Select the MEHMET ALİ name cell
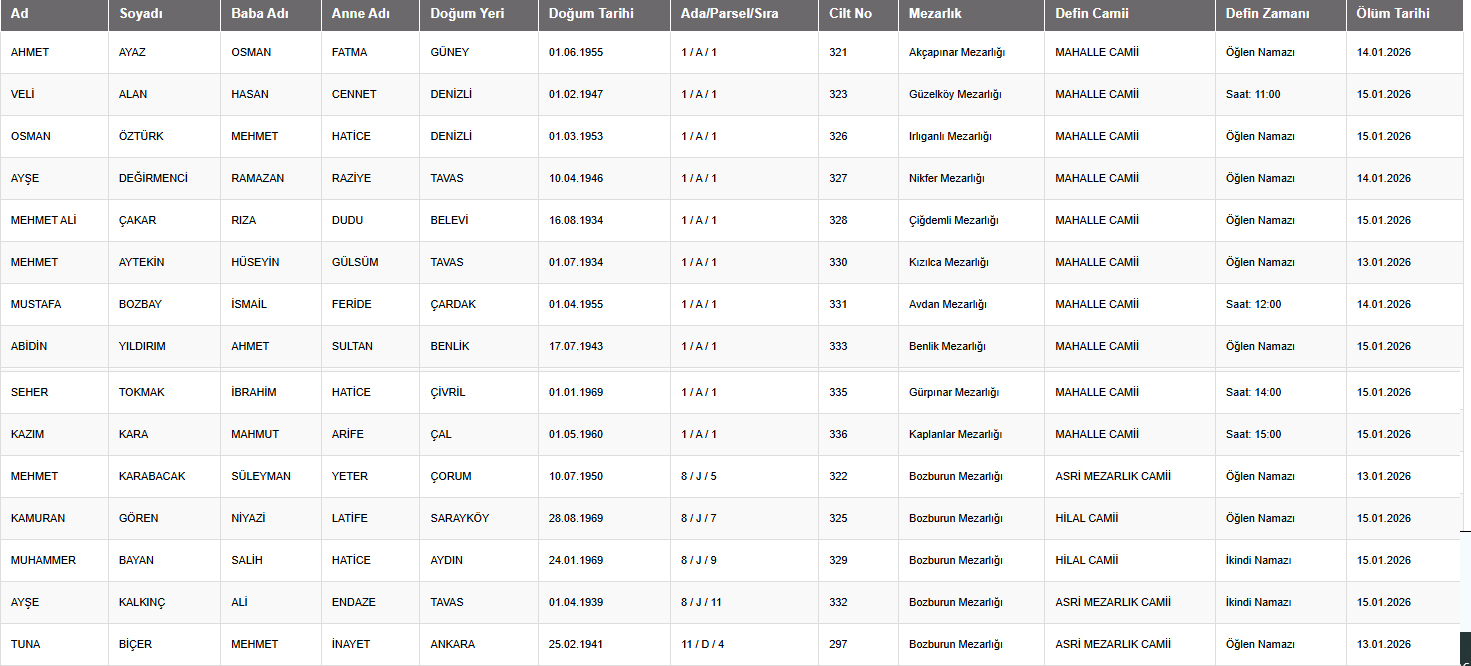This screenshot has height=666, width=1471. (43, 220)
